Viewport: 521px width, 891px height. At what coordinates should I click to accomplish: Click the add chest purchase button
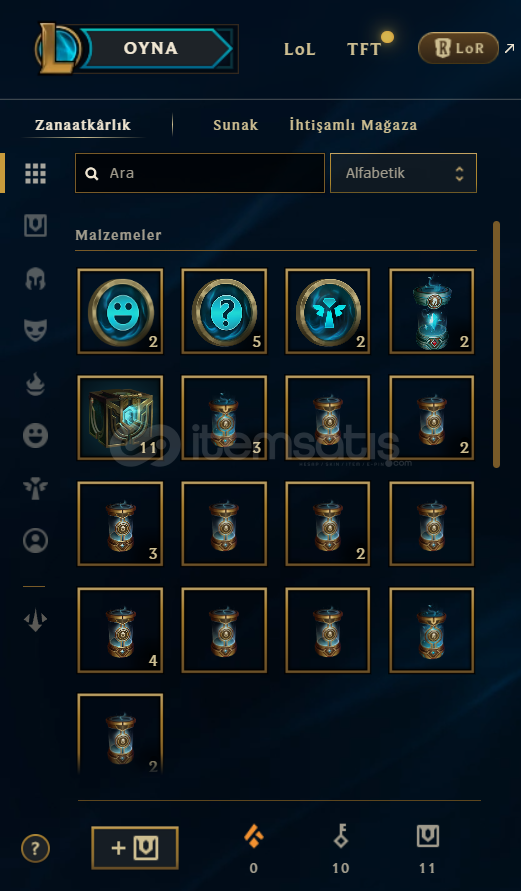point(135,848)
